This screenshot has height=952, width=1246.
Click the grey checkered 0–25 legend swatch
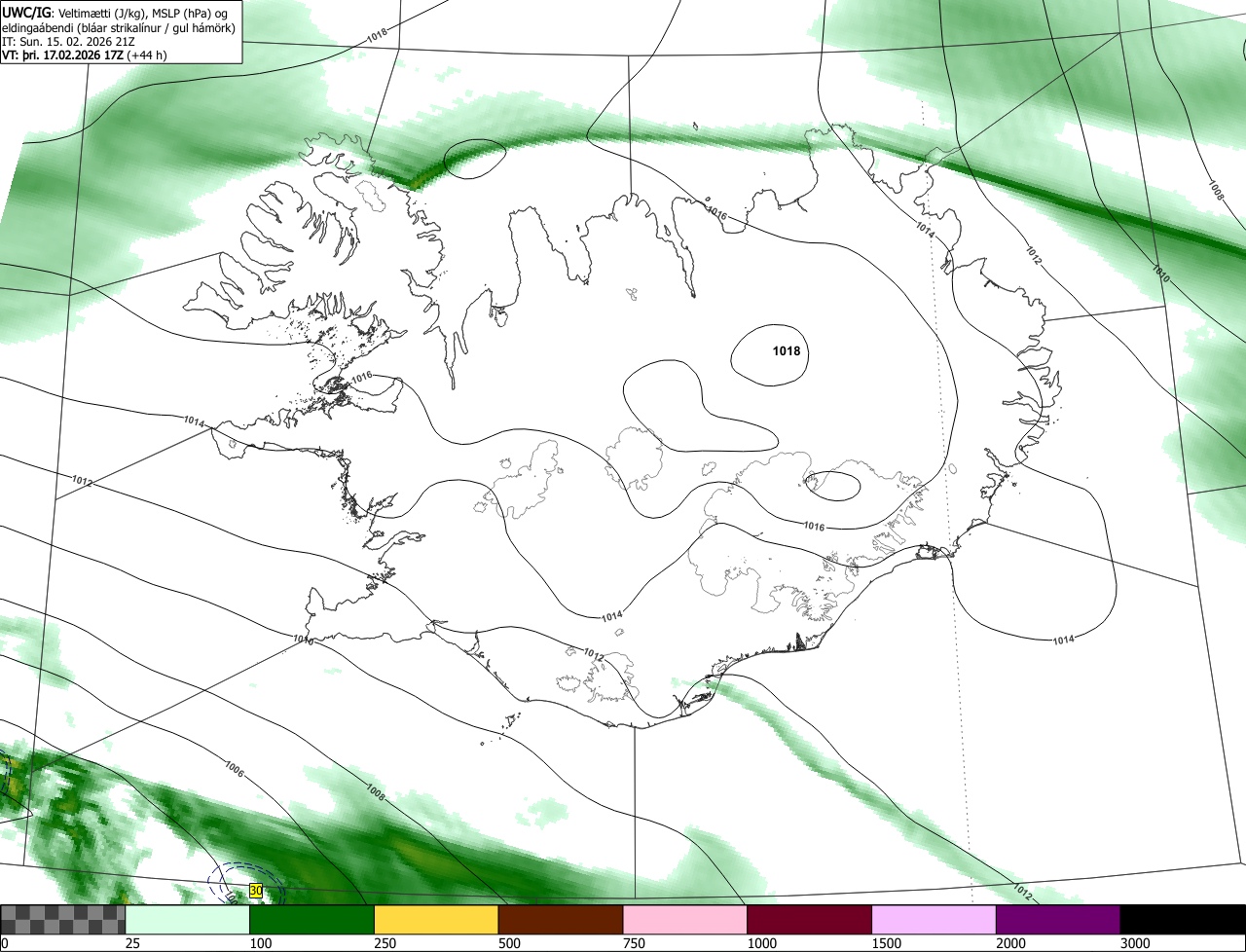click(63, 920)
